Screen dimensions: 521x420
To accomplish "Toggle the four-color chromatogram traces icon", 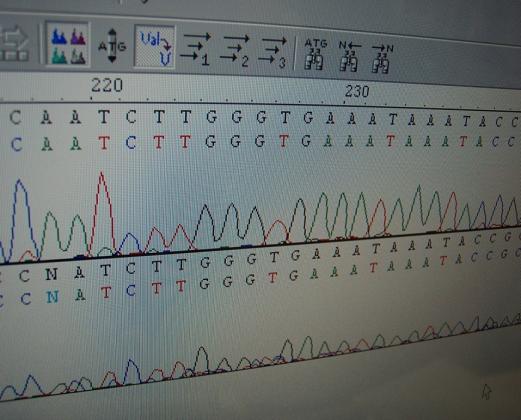I will (x=68, y=45).
